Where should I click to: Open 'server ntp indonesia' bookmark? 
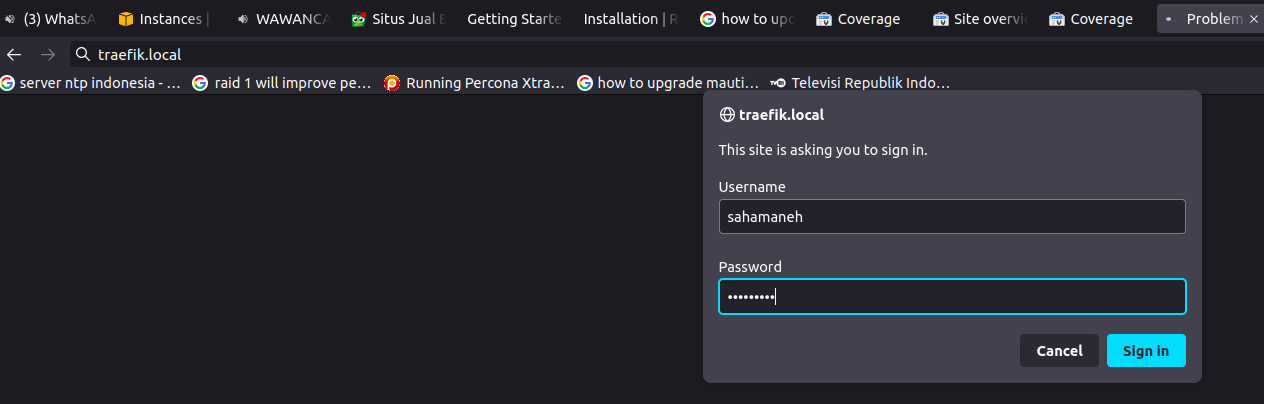tap(91, 83)
